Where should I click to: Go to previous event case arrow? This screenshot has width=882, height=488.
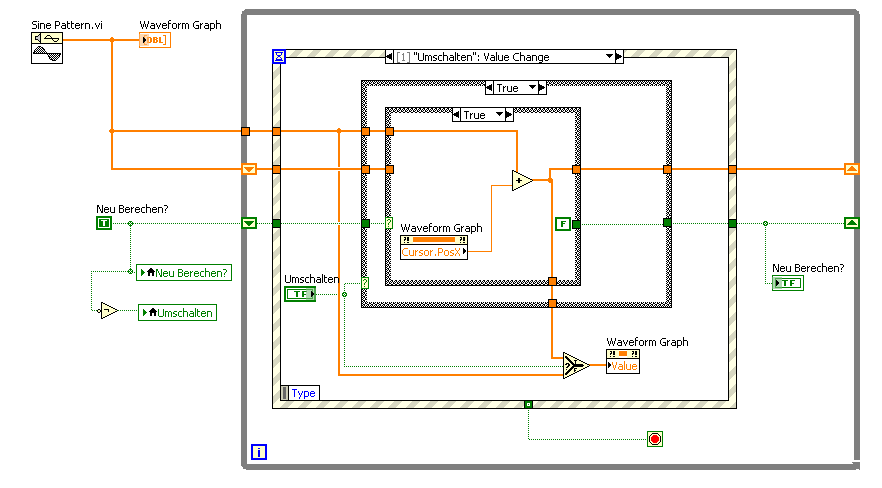coord(389,56)
